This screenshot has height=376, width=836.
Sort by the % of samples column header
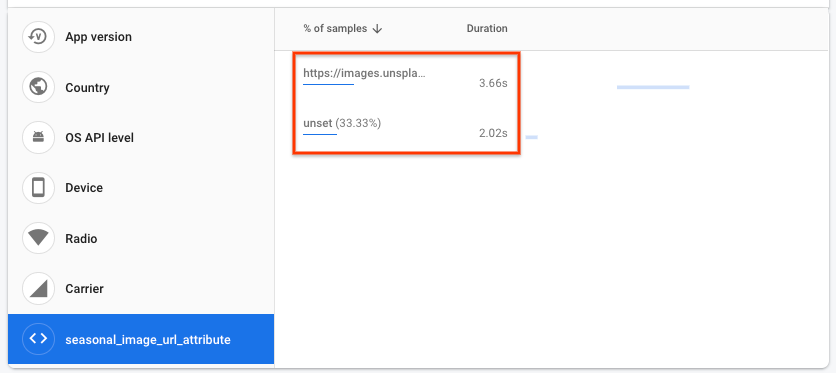pyautogui.click(x=335, y=29)
